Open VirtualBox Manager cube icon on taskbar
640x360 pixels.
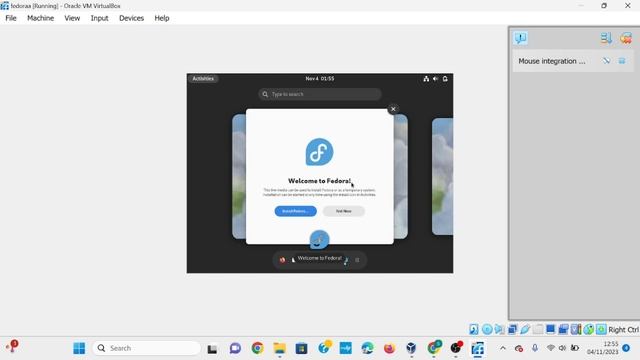click(411, 348)
